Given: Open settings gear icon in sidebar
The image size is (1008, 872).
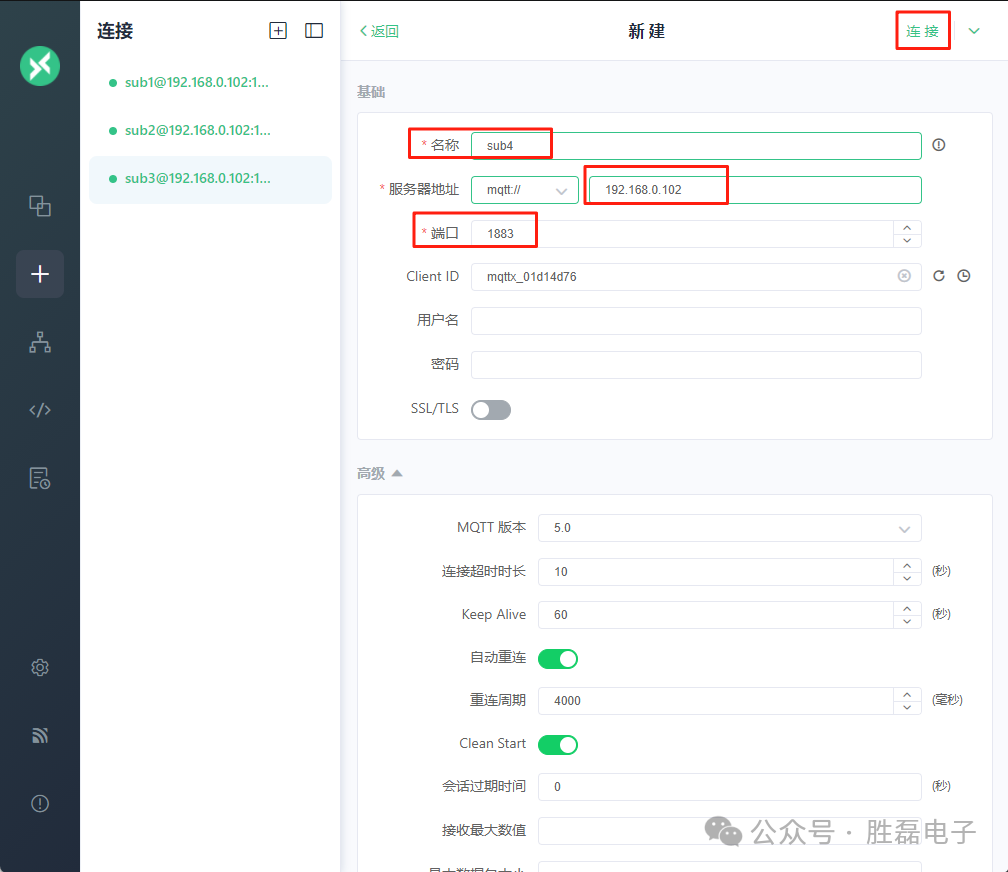Looking at the screenshot, I should click(x=40, y=668).
